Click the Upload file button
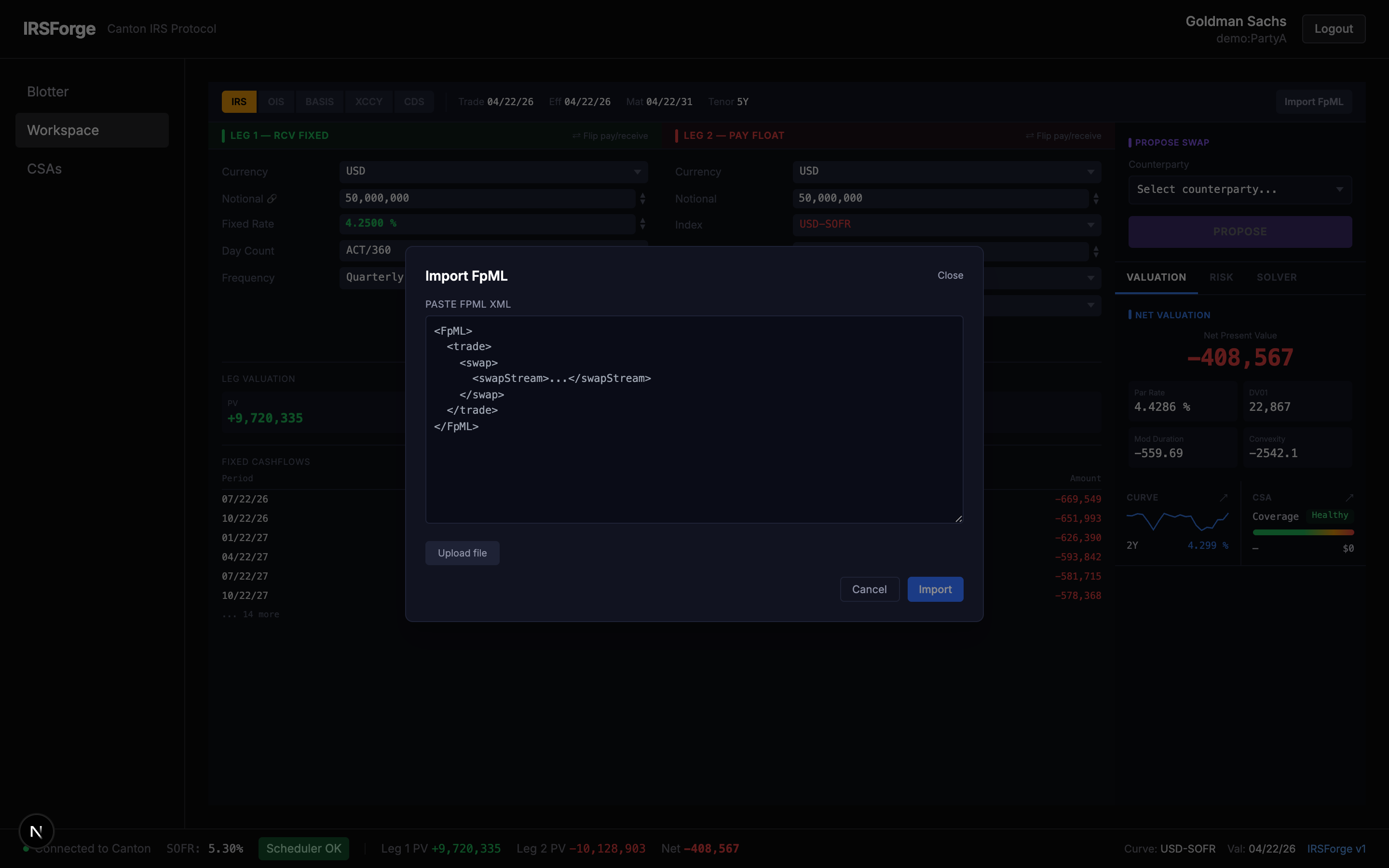Viewport: 1389px width, 868px height. pos(462,553)
